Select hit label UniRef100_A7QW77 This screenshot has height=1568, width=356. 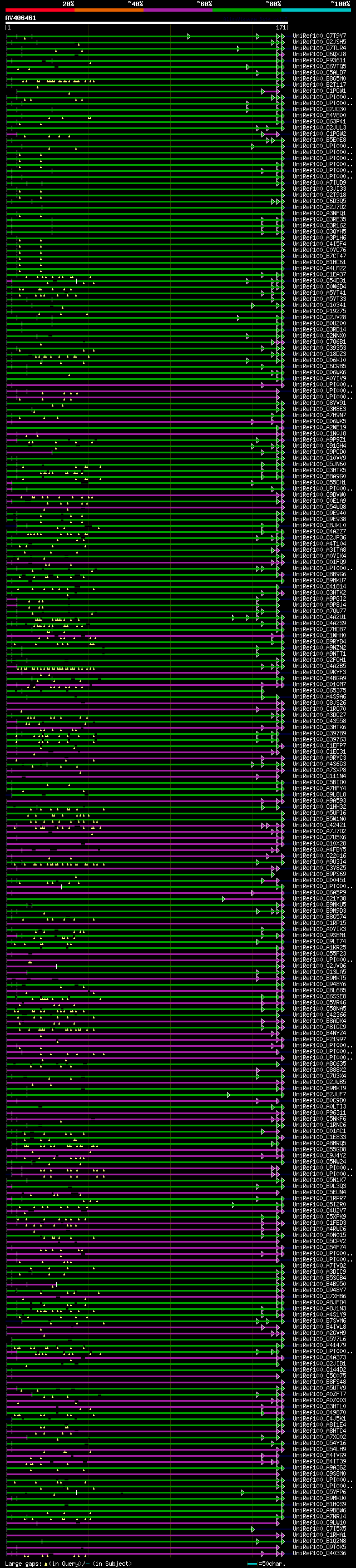[x=319, y=611]
